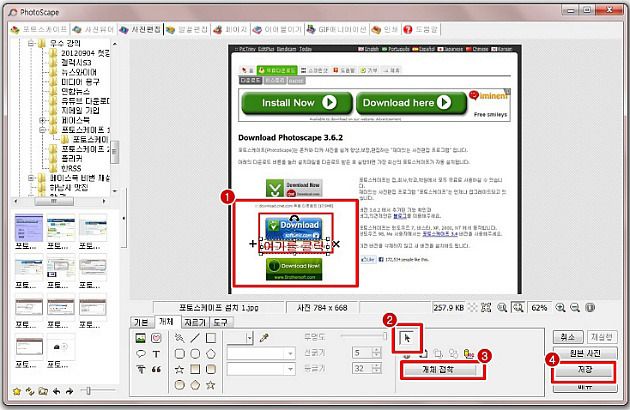The width and height of the screenshot is (630, 410).
Task: Select the freehand scribble drawing tool
Action: tap(180, 338)
